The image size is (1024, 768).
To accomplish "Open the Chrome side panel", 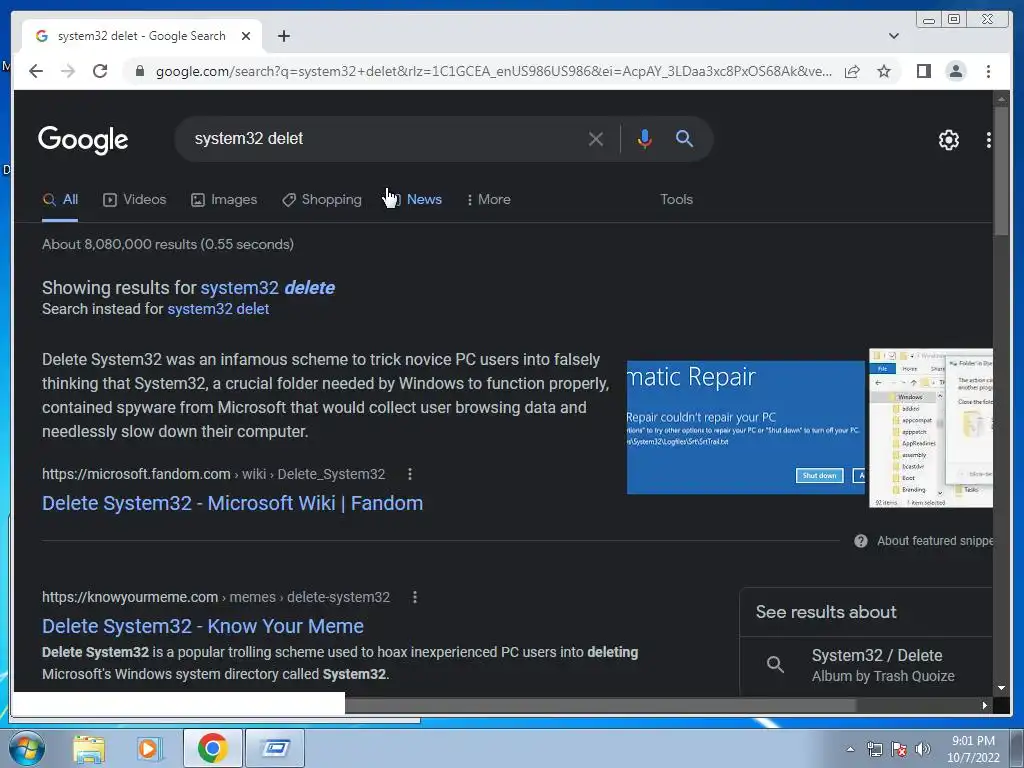I will tap(923, 71).
